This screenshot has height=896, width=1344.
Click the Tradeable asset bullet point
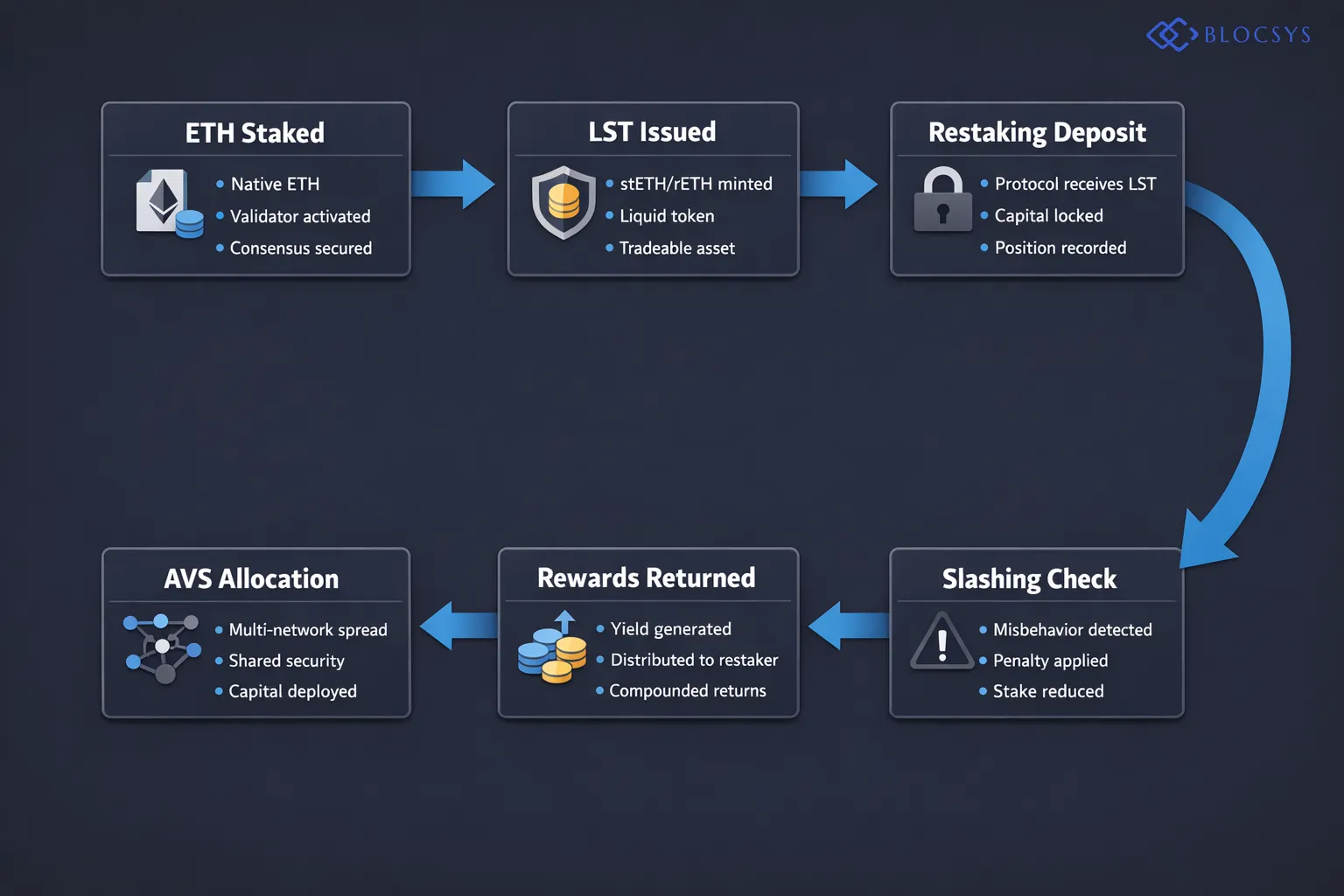(676, 248)
